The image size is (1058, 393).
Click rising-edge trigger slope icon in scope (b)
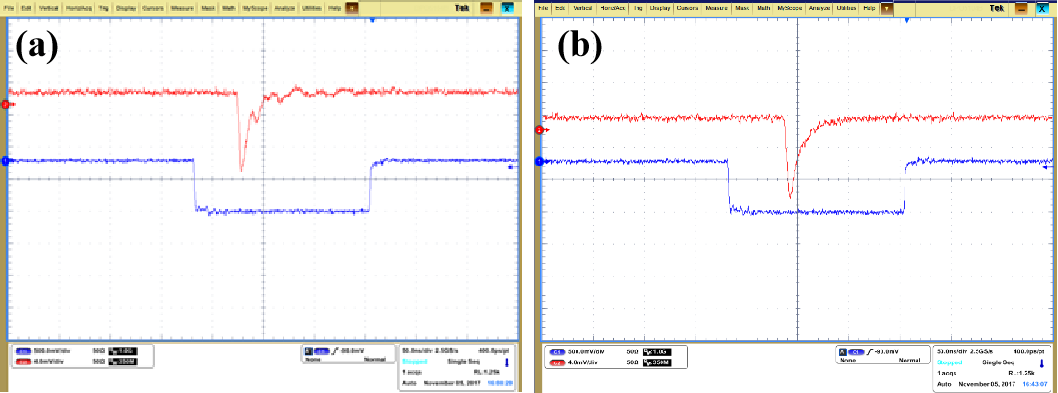point(871,352)
